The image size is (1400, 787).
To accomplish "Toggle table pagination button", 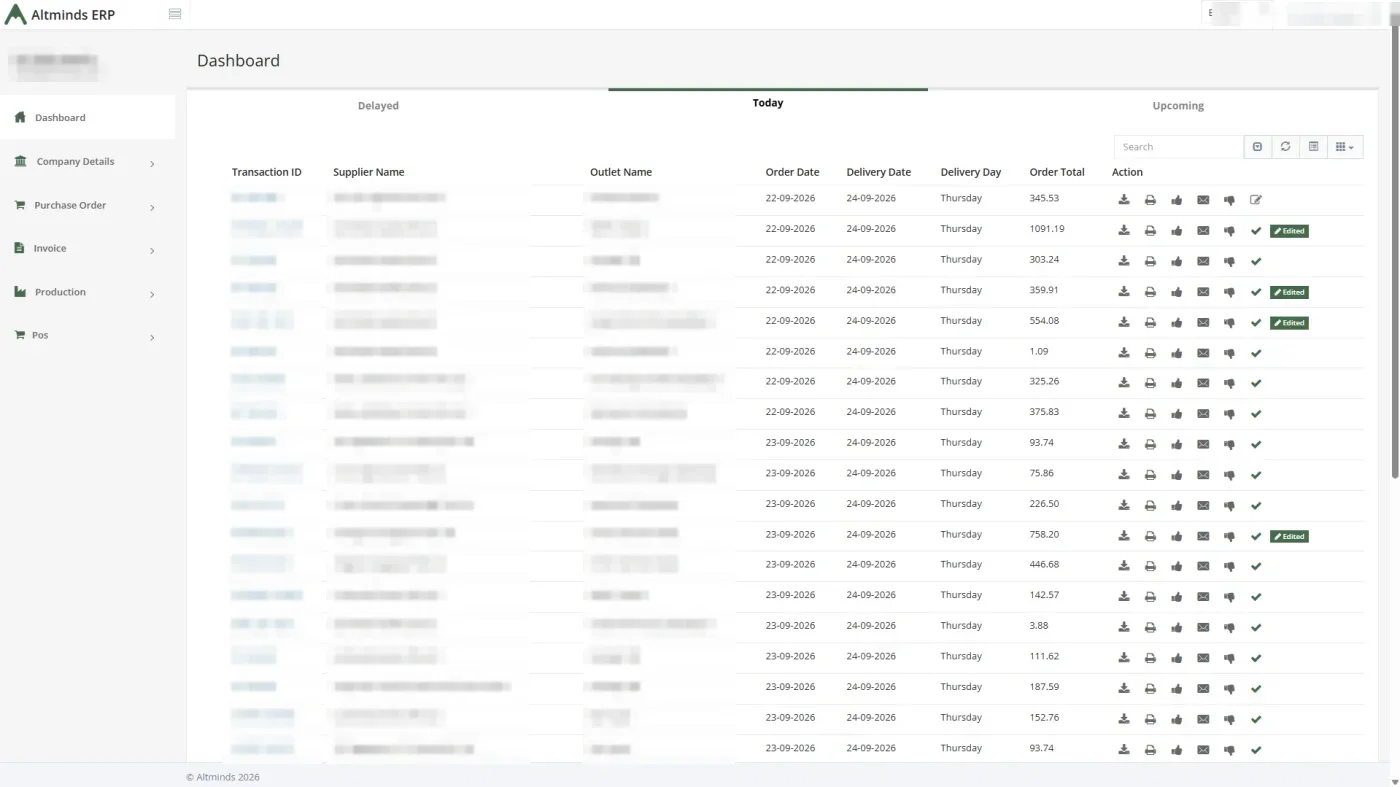I will [1257, 147].
